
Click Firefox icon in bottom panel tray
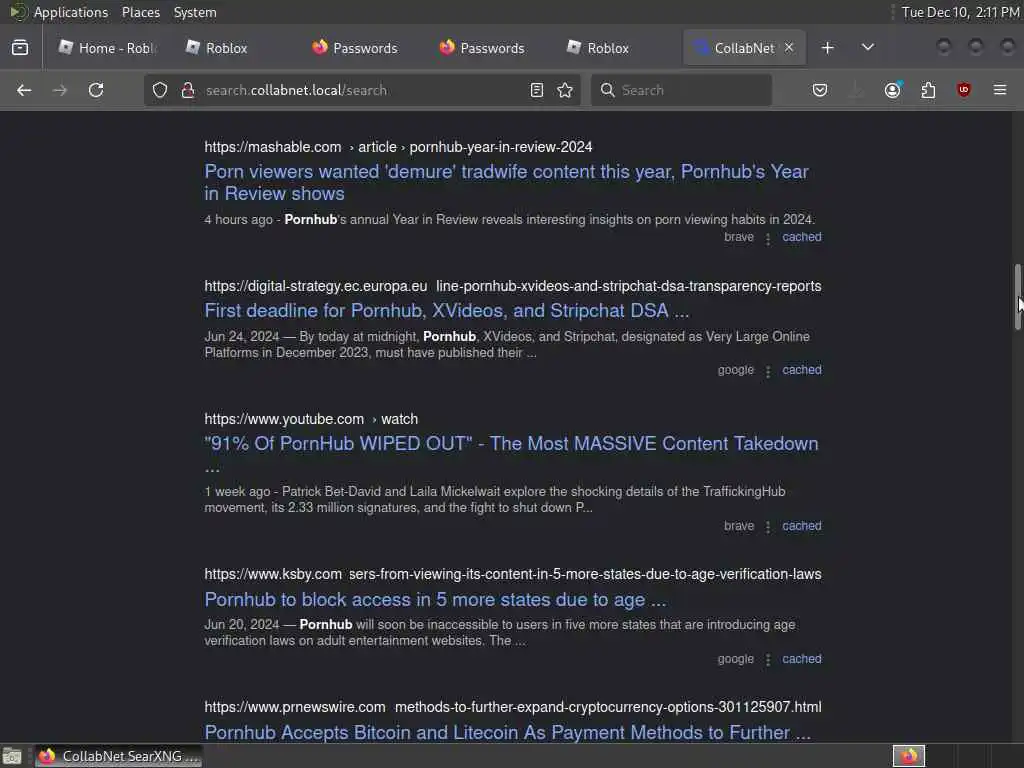(x=909, y=756)
